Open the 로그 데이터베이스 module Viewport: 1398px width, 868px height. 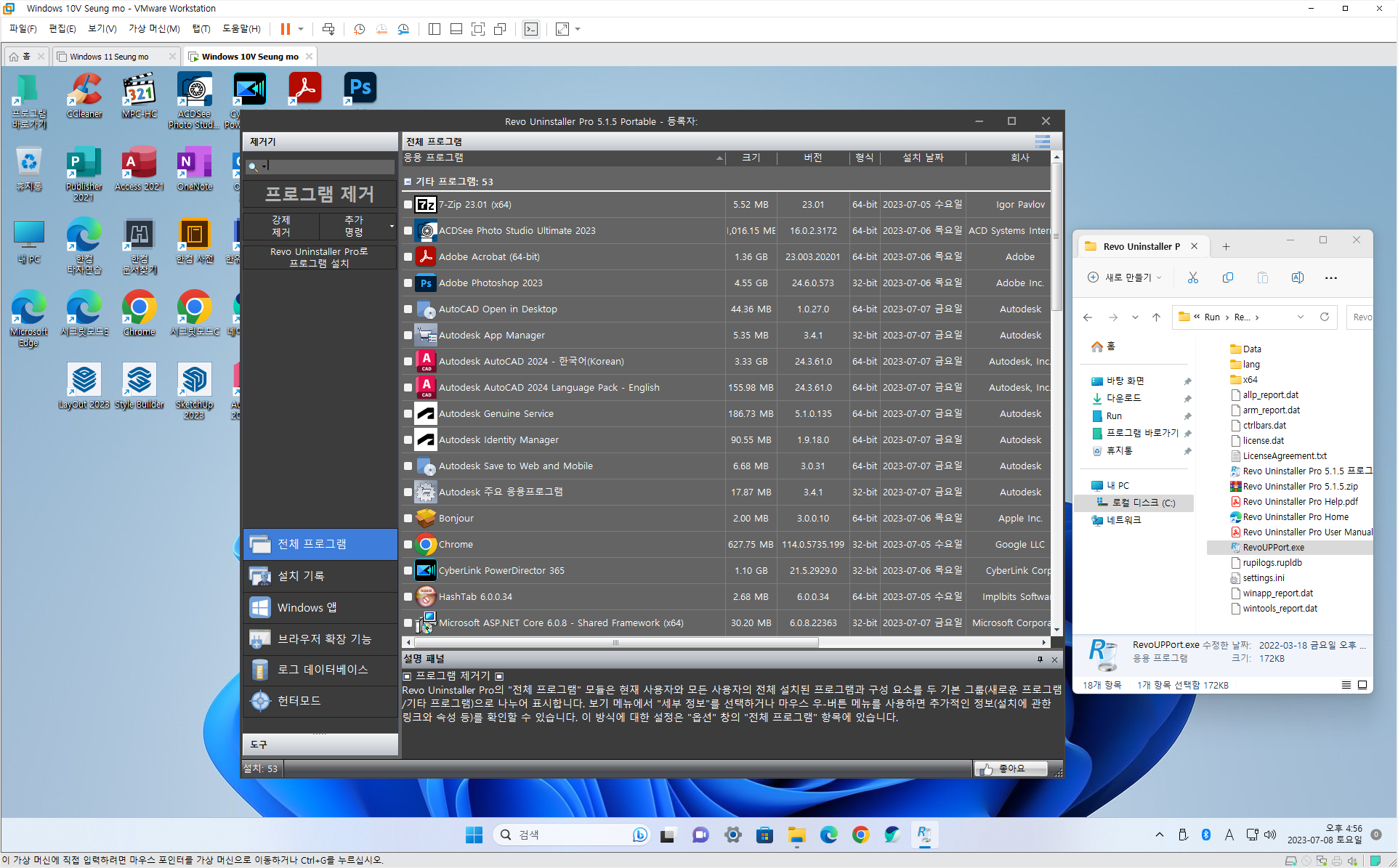tap(259, 670)
